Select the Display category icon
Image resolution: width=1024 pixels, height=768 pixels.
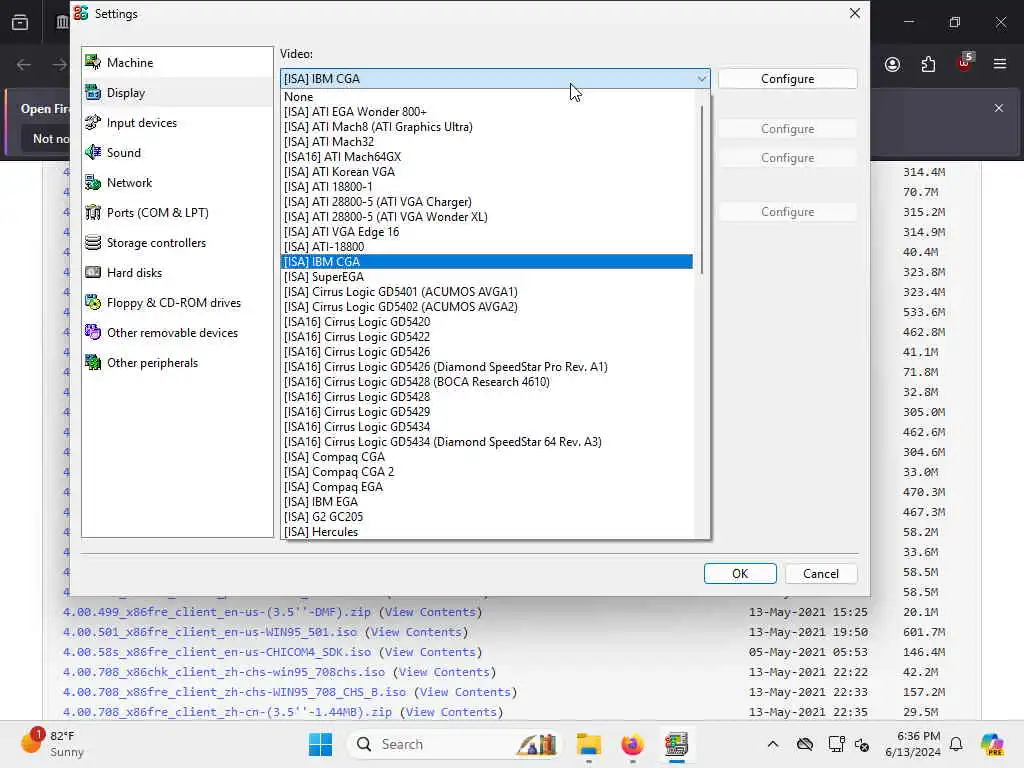93,92
